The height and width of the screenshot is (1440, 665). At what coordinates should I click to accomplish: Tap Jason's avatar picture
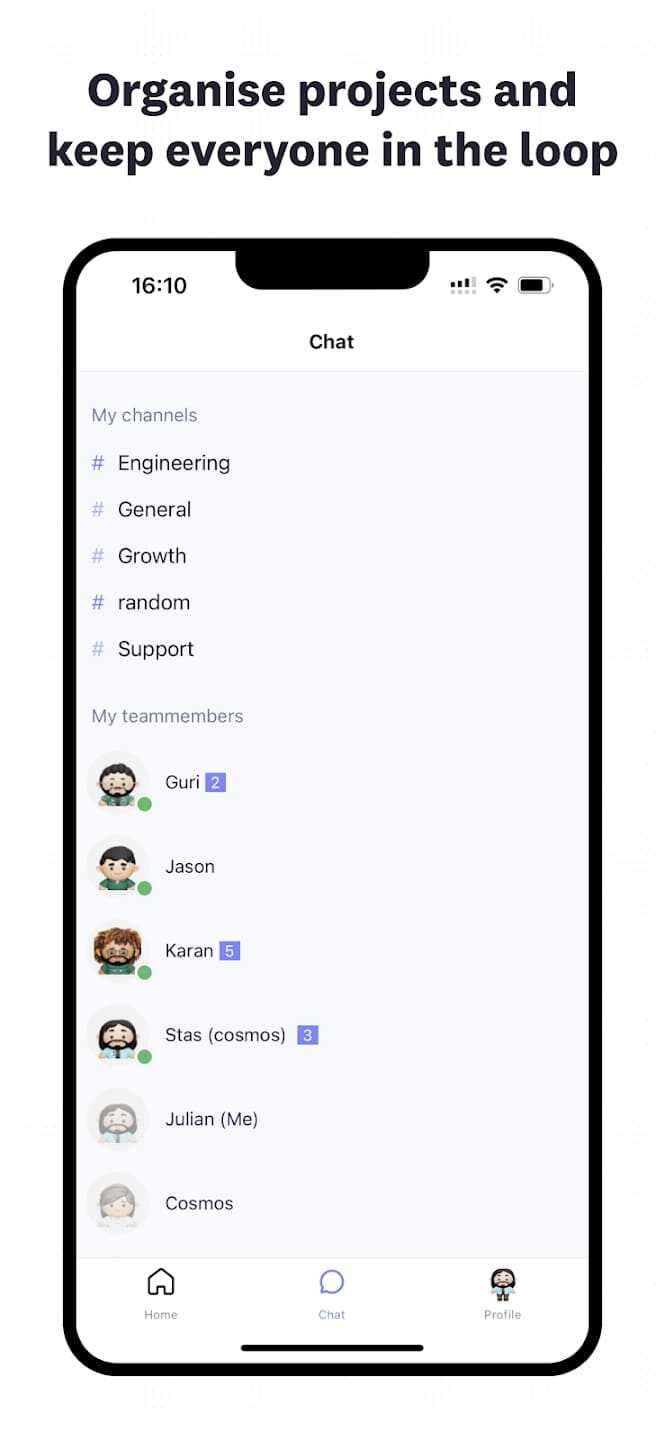point(118,866)
